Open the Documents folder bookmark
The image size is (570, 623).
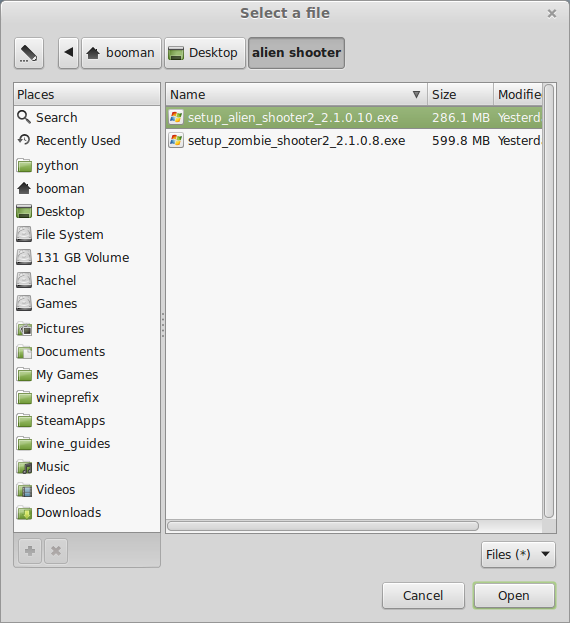(x=87, y=352)
